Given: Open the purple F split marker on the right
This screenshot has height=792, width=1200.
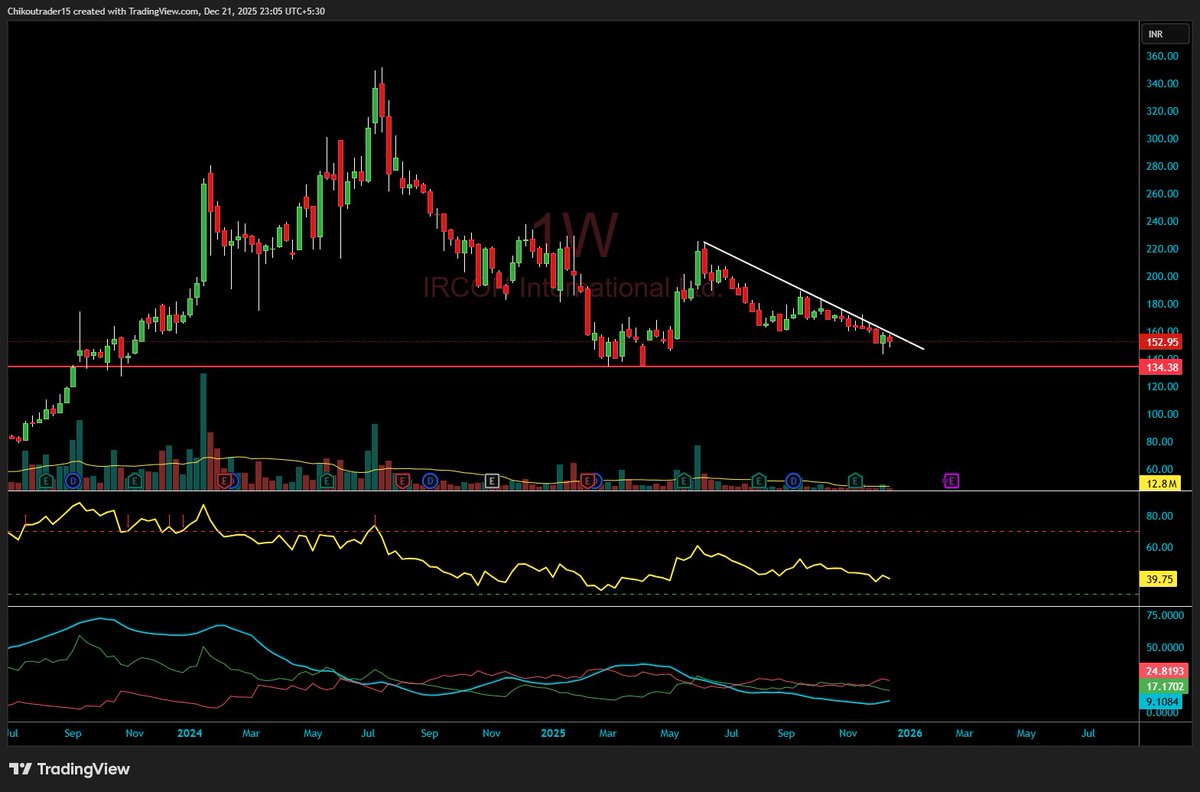Looking at the screenshot, I should pyautogui.click(x=951, y=480).
